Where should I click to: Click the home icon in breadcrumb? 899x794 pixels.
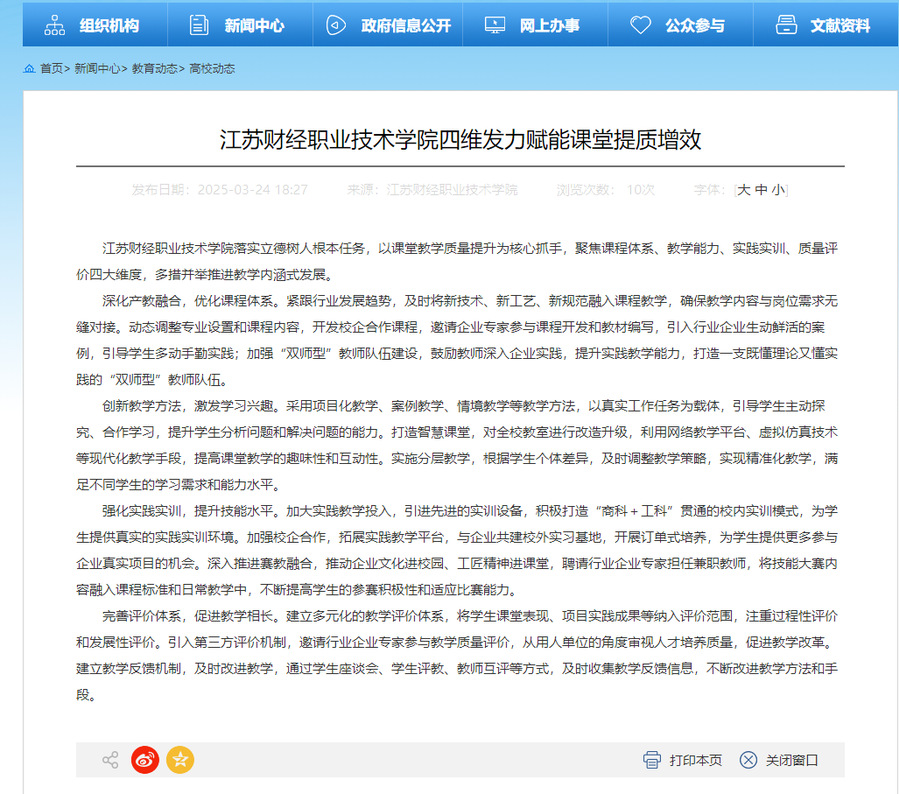(x=29, y=69)
